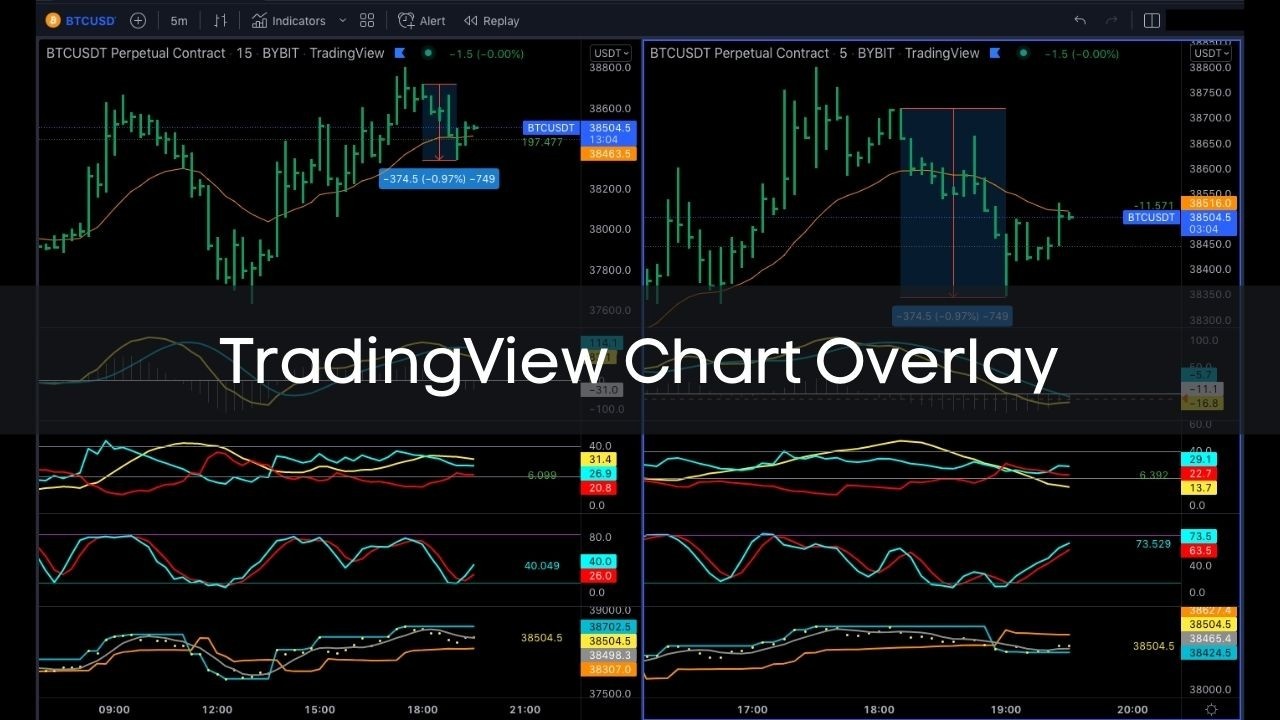The height and width of the screenshot is (720, 1280).
Task: Open the indicator templates grid icon
Action: [x=367, y=20]
